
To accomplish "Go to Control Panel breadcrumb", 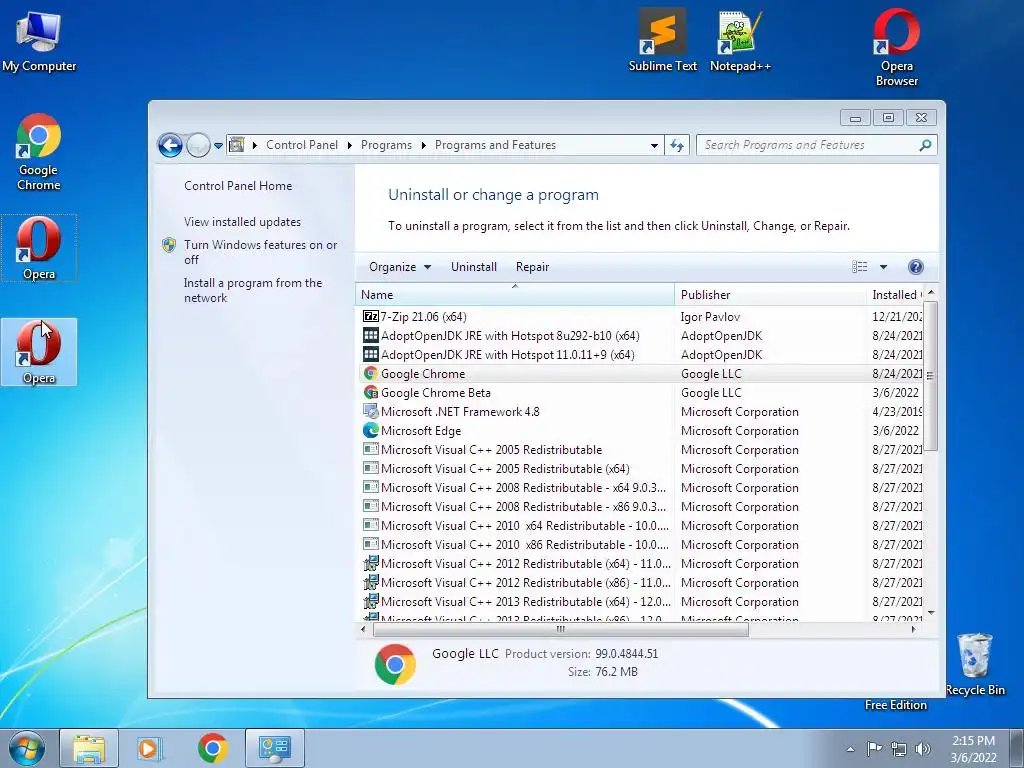I will click(x=302, y=145).
